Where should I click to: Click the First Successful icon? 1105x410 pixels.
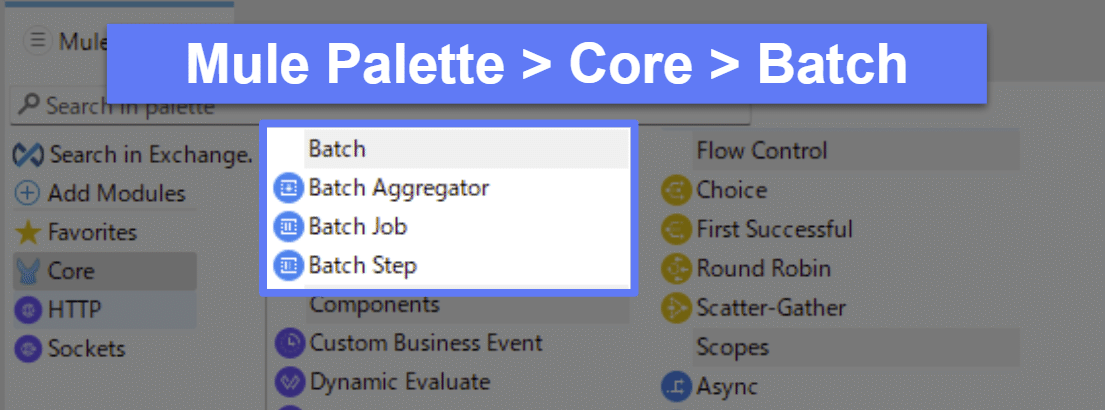pyautogui.click(x=675, y=230)
